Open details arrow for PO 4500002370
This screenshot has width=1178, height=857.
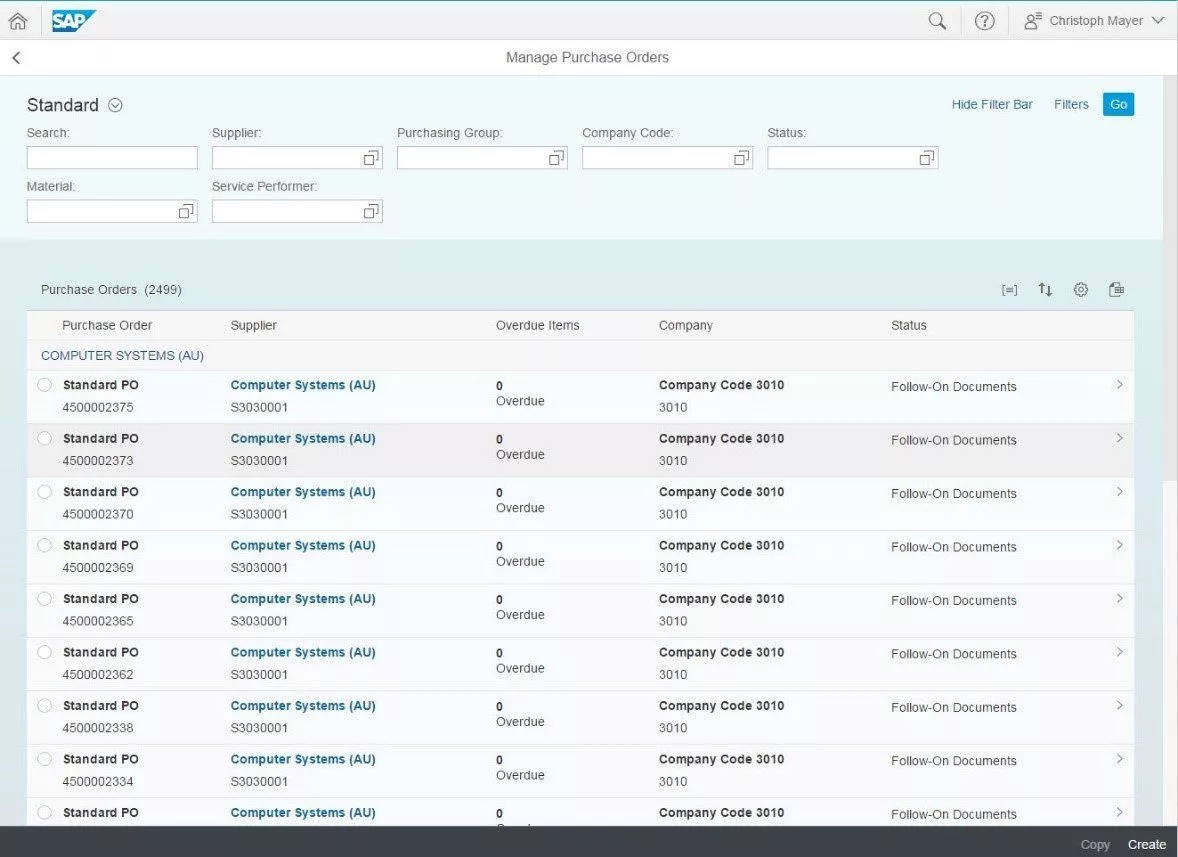(x=1119, y=491)
